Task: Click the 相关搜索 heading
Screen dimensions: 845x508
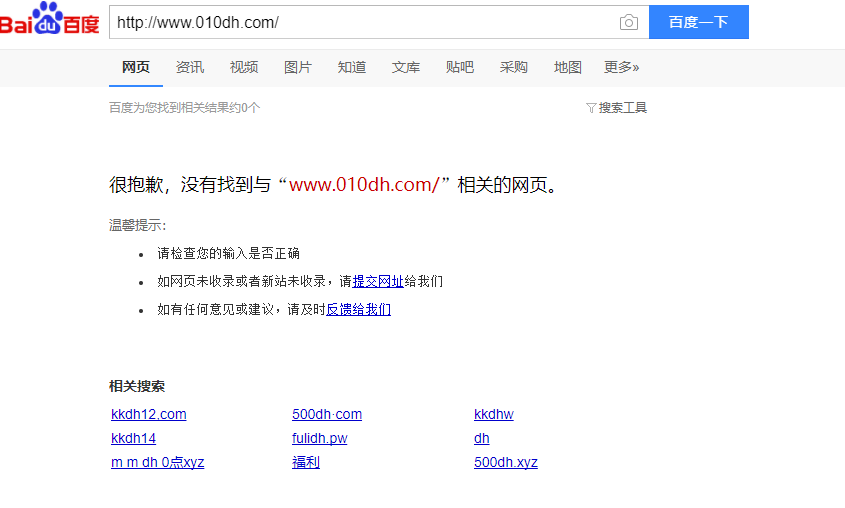Action: [137, 386]
